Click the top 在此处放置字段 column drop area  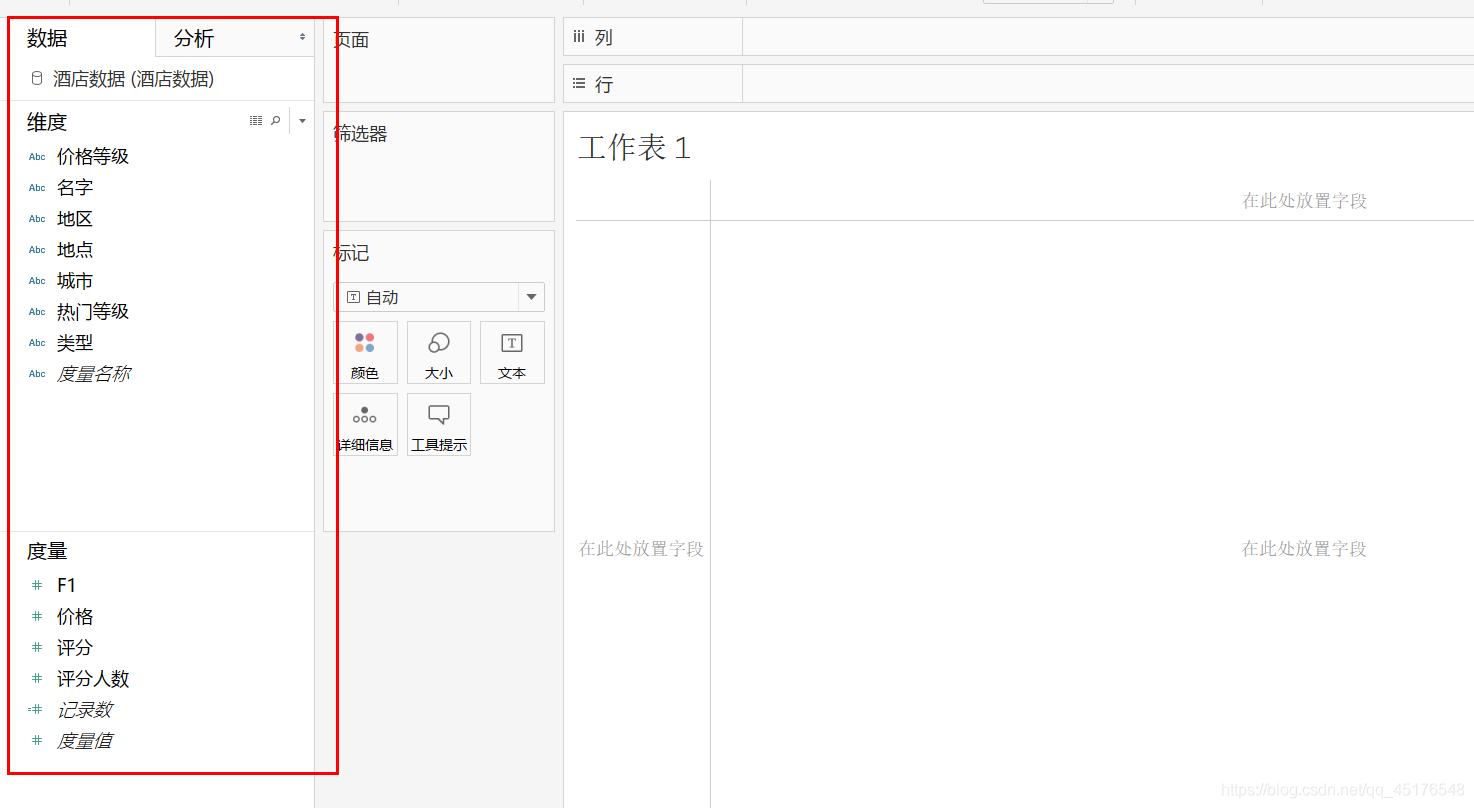pos(1304,200)
